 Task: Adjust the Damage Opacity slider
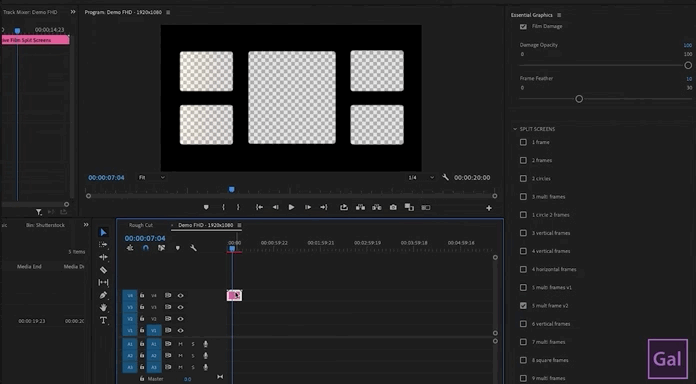tap(688, 65)
